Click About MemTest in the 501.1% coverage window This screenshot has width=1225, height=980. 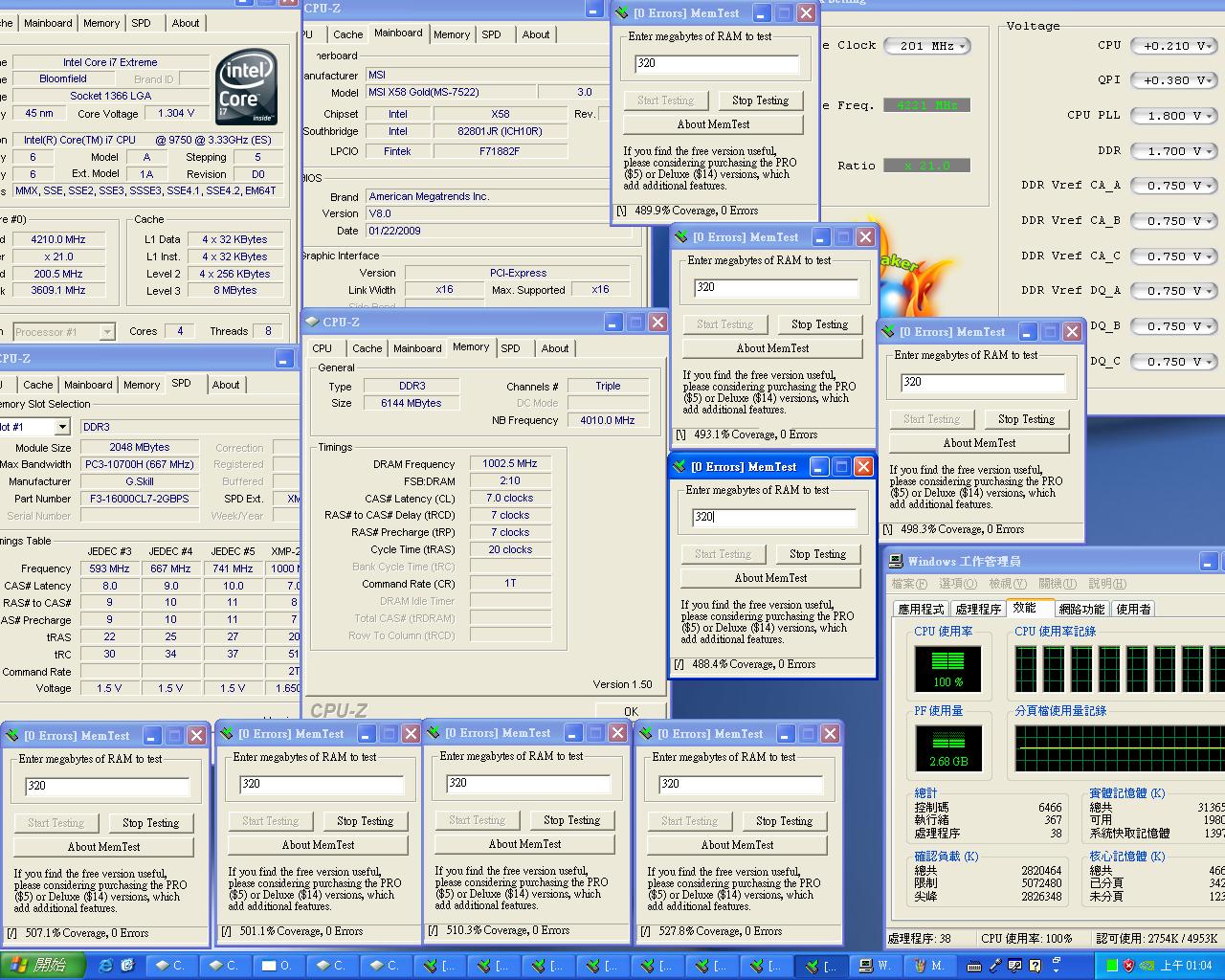(x=319, y=845)
